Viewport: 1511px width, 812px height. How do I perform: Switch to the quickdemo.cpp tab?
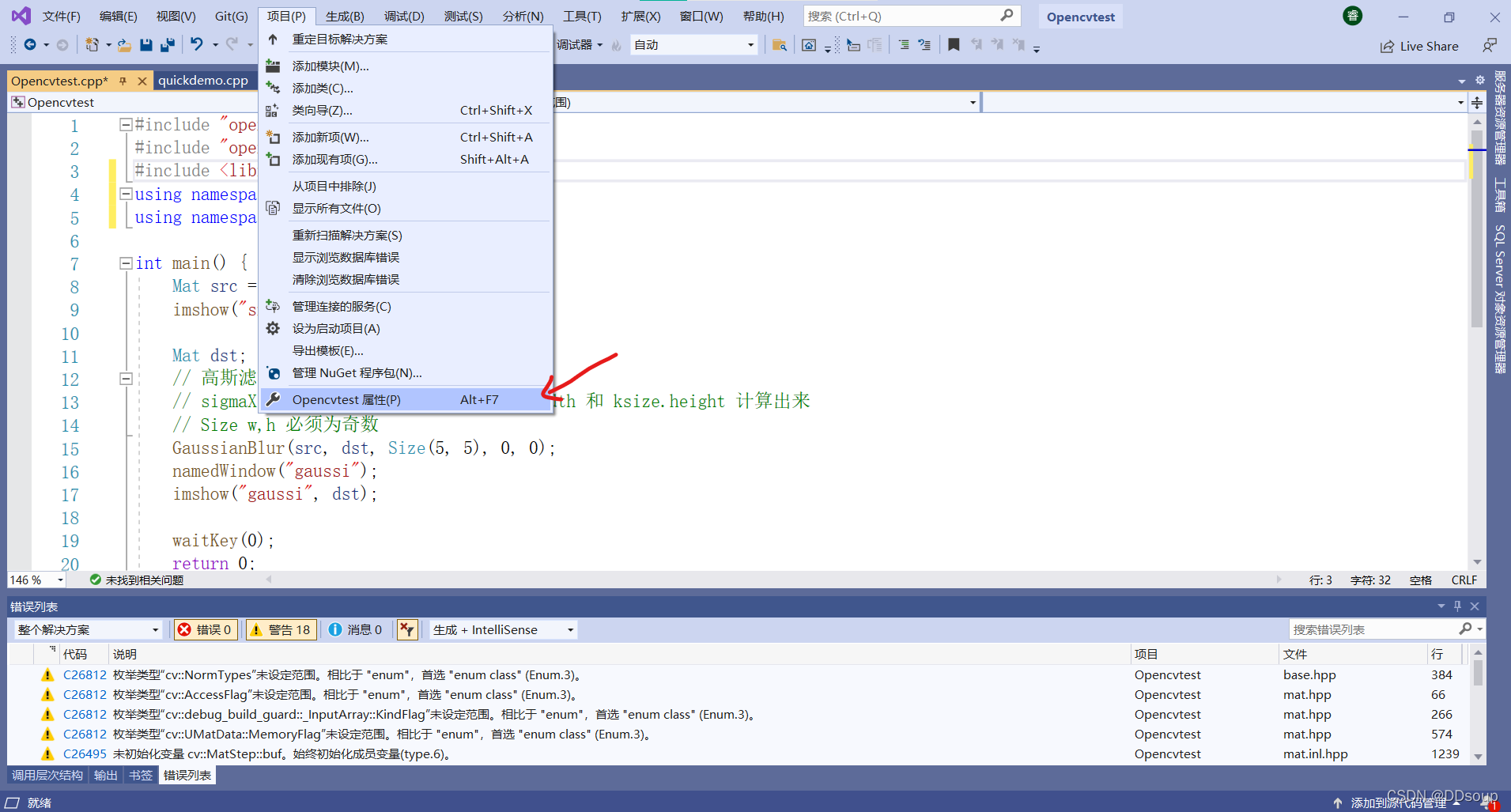tap(203, 81)
